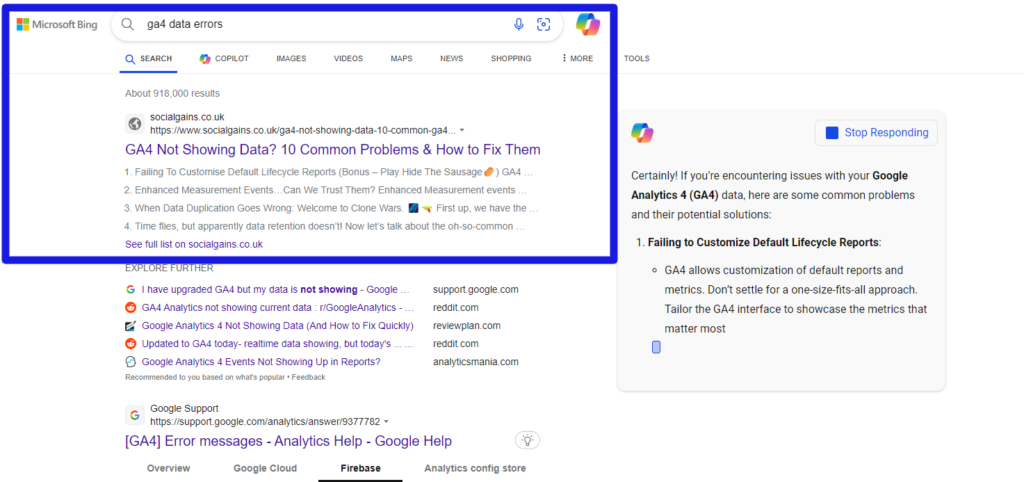Open 'Updated to GA4 today- realtime data showing' link

278,344
